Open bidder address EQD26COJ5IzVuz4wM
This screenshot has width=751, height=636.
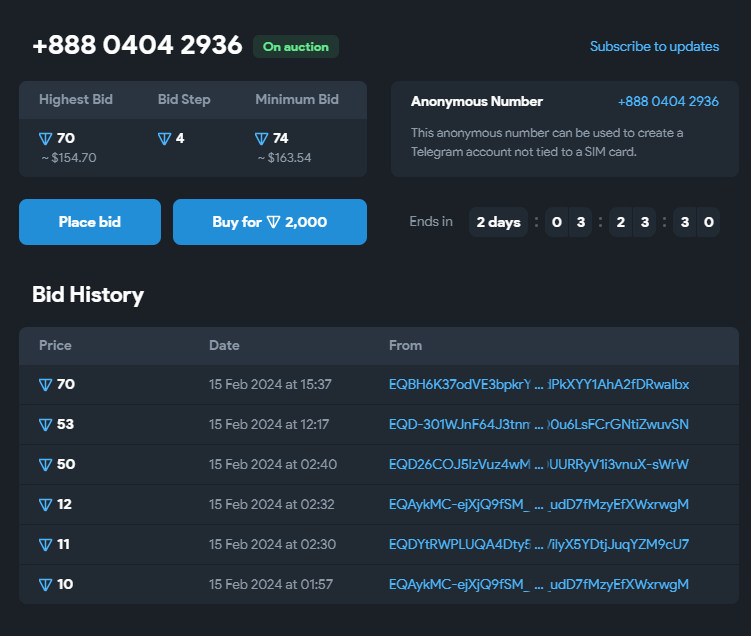[539, 465]
